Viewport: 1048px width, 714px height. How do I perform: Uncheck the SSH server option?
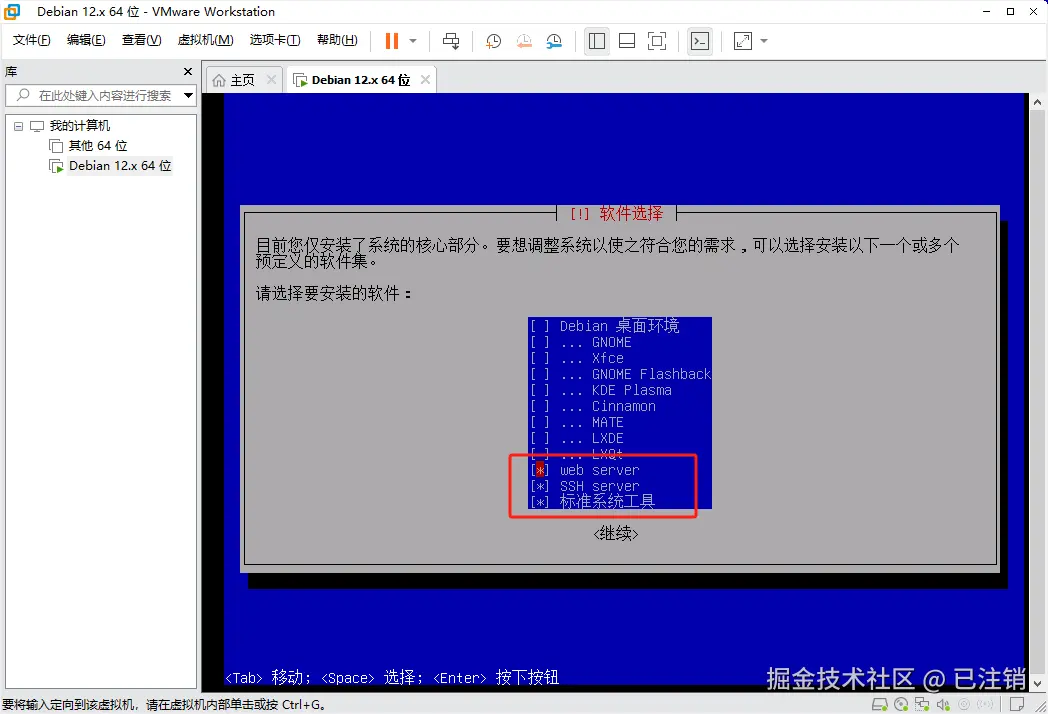pyautogui.click(x=539, y=485)
